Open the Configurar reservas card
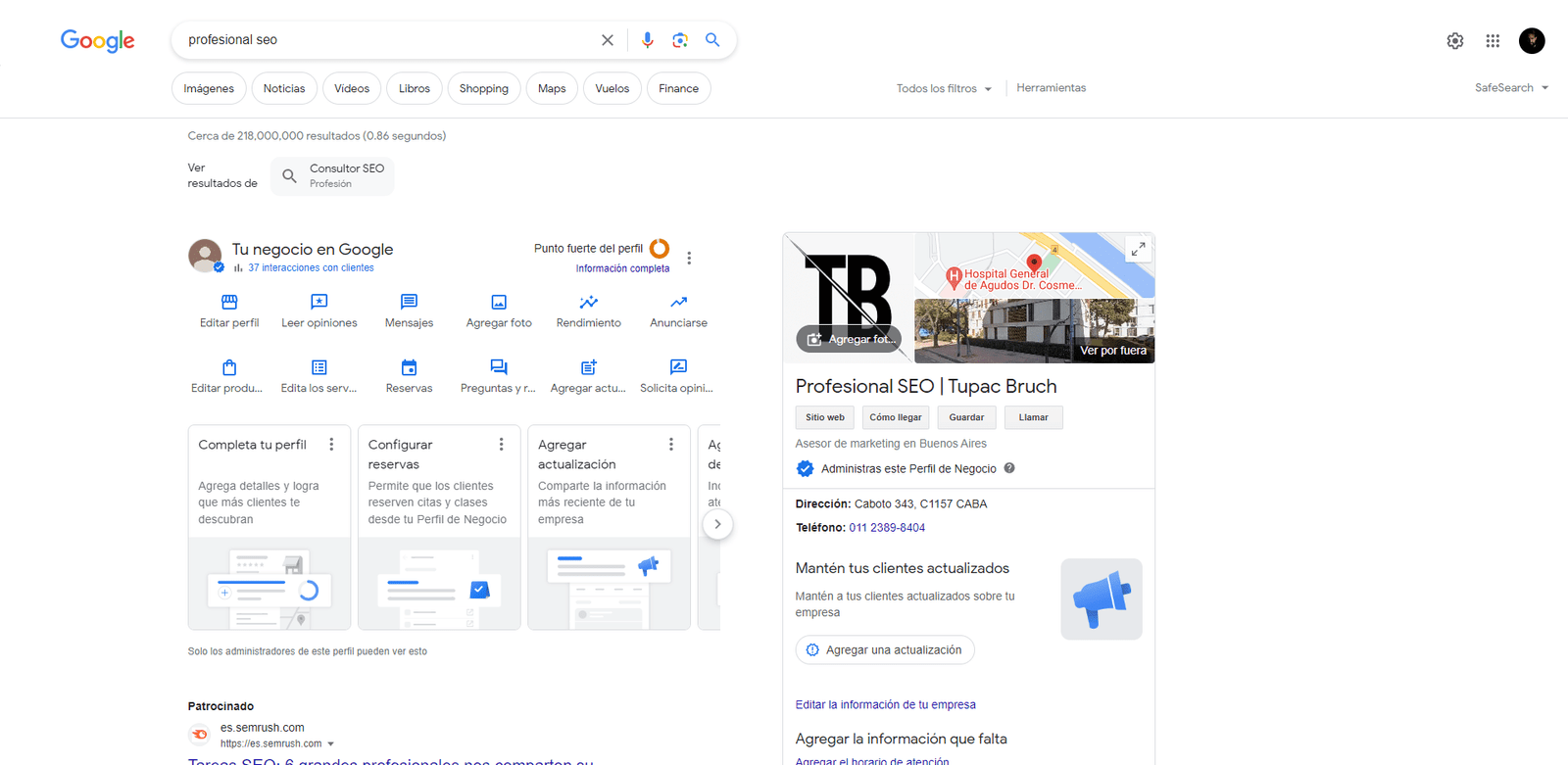 [439, 527]
